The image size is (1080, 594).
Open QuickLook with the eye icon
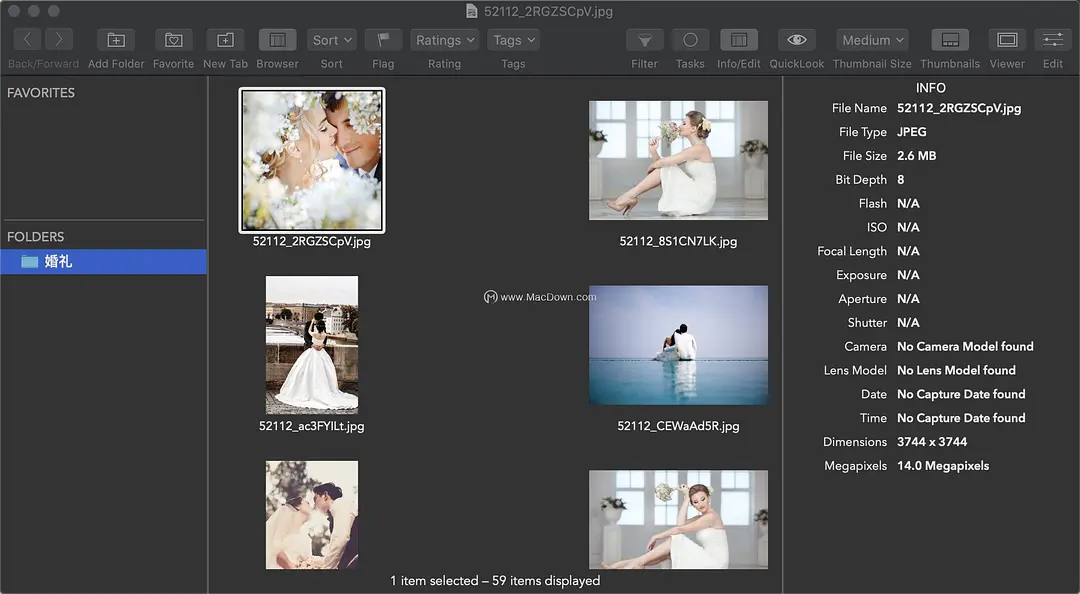pyautogui.click(x=797, y=40)
